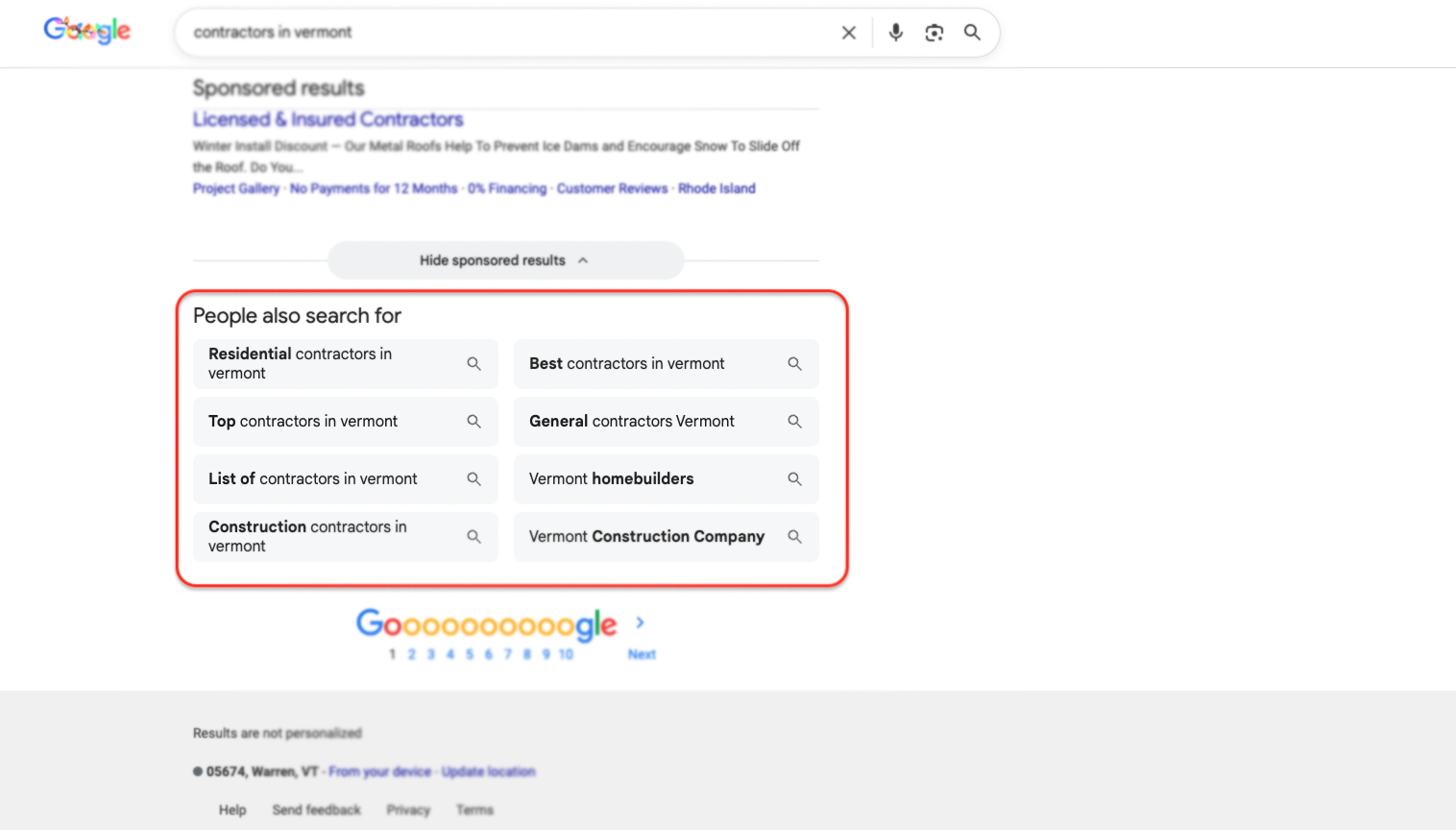Start the search with the magnifying glass icon
Viewport: 1456px width, 830px height.
point(972,32)
